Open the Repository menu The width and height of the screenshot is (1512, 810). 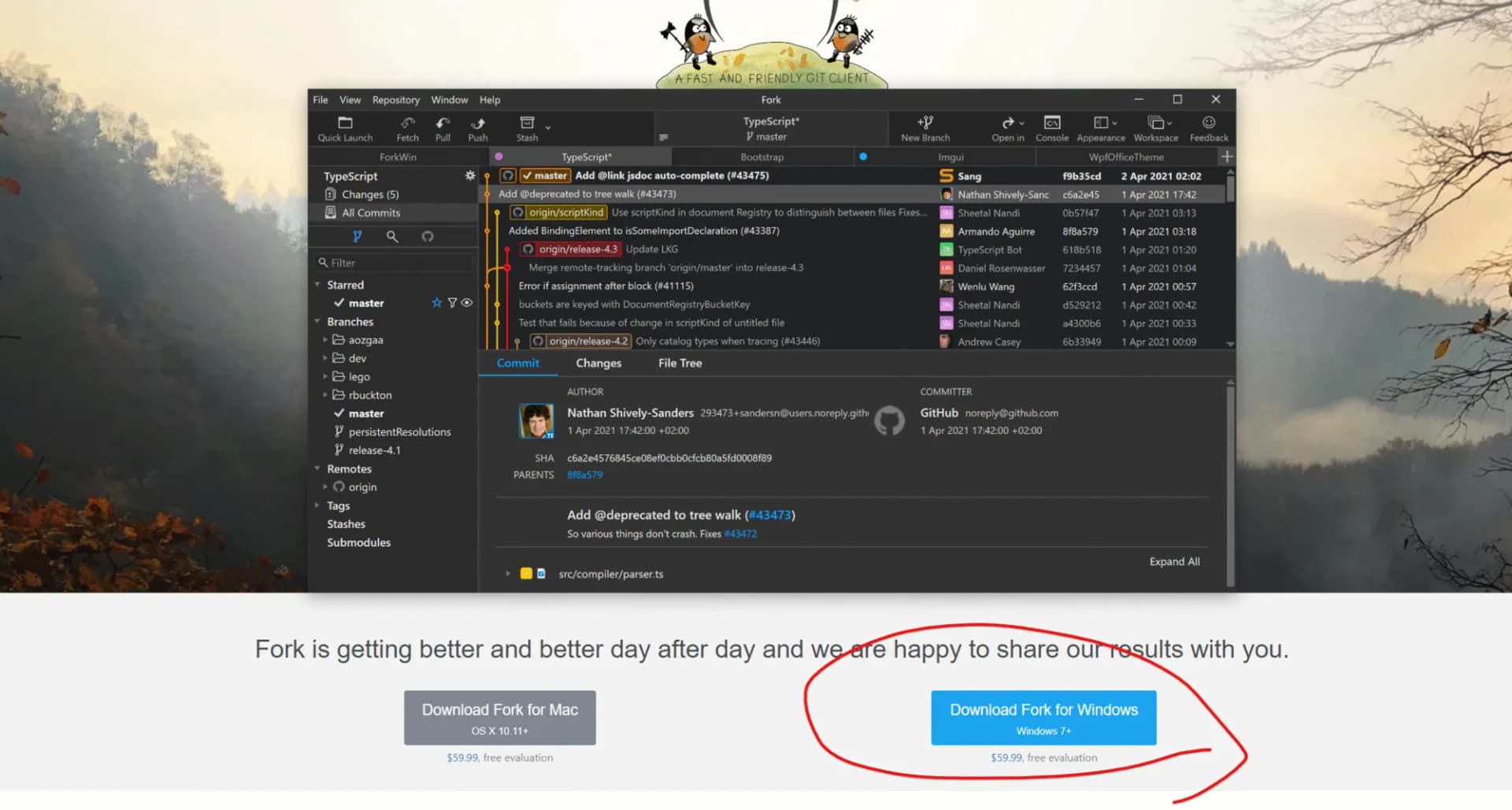pyautogui.click(x=396, y=100)
